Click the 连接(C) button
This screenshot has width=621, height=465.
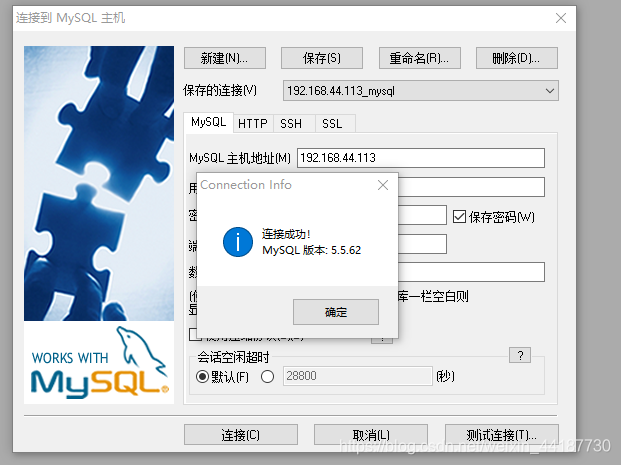click(241, 435)
